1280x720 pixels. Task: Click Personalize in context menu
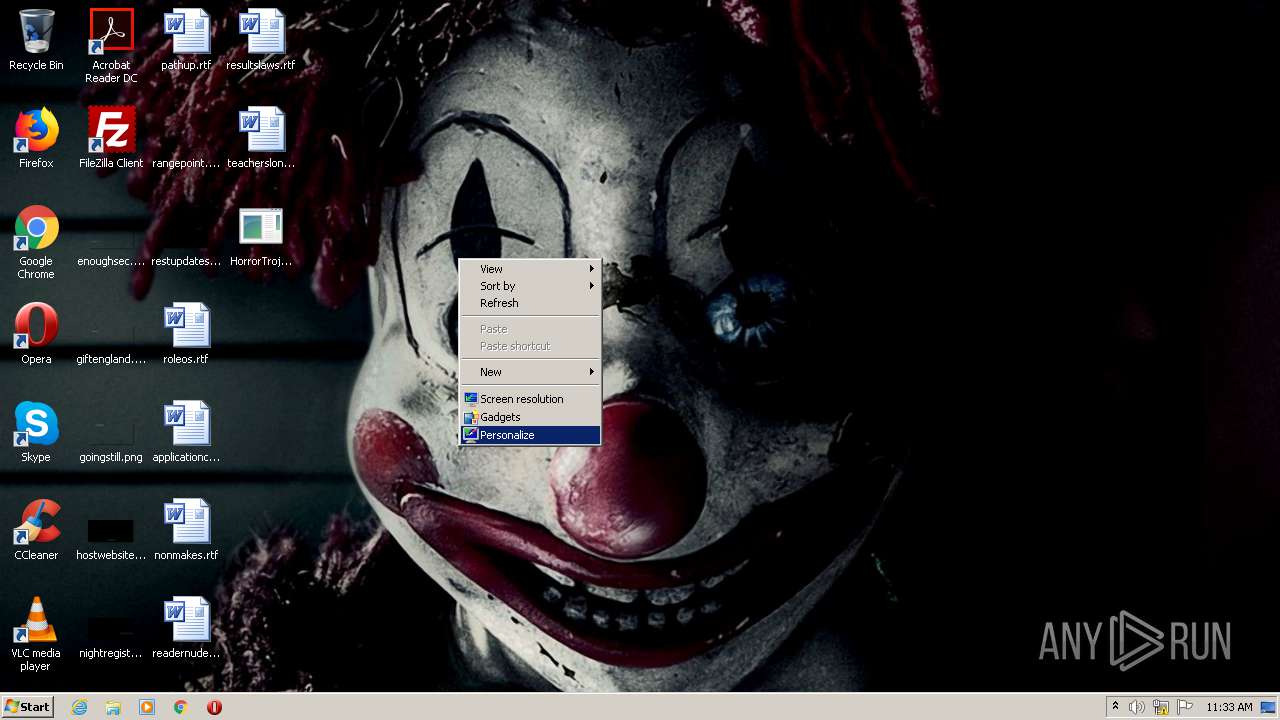tap(530, 435)
